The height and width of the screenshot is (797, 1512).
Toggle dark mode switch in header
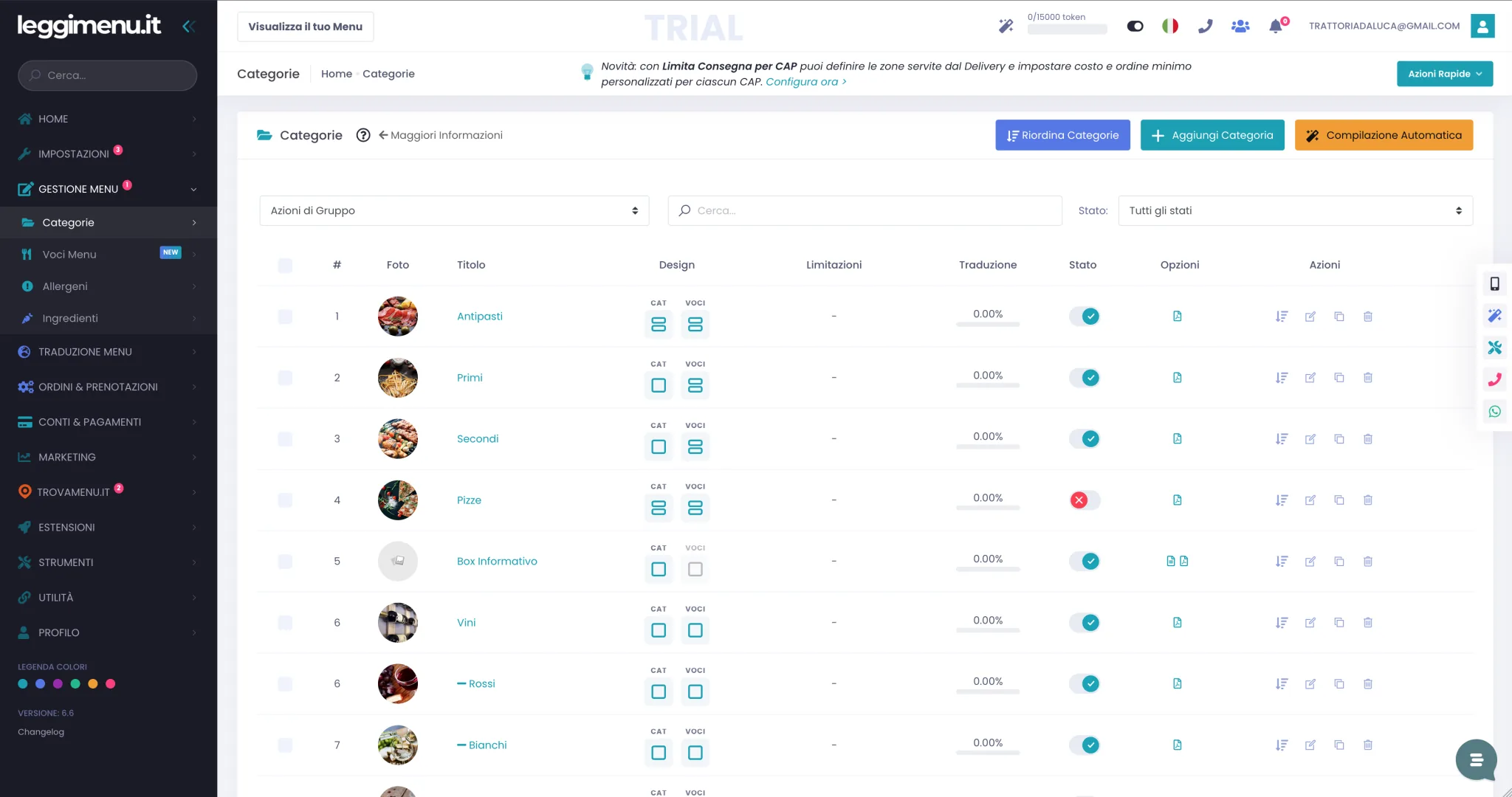[x=1135, y=27]
